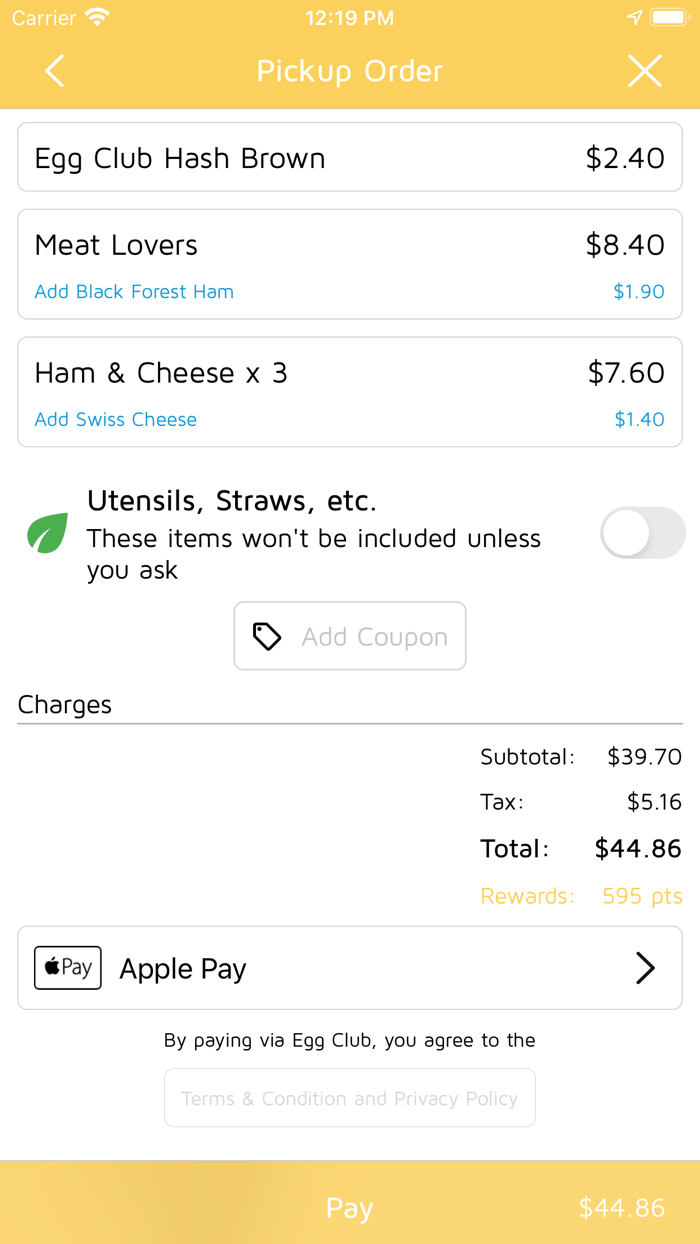Image resolution: width=700 pixels, height=1244 pixels.
Task: Tap the coupon tag icon
Action: point(267,636)
